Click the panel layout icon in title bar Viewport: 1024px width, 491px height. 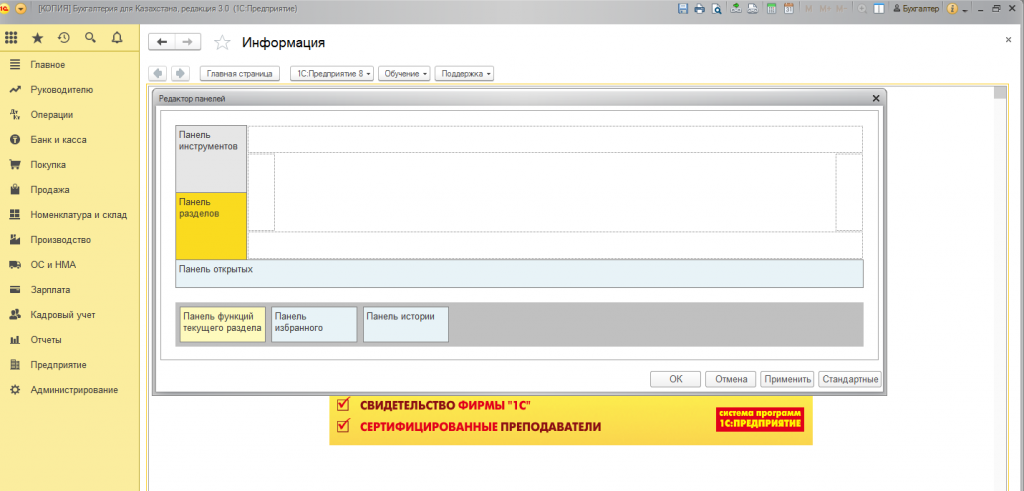879,9
